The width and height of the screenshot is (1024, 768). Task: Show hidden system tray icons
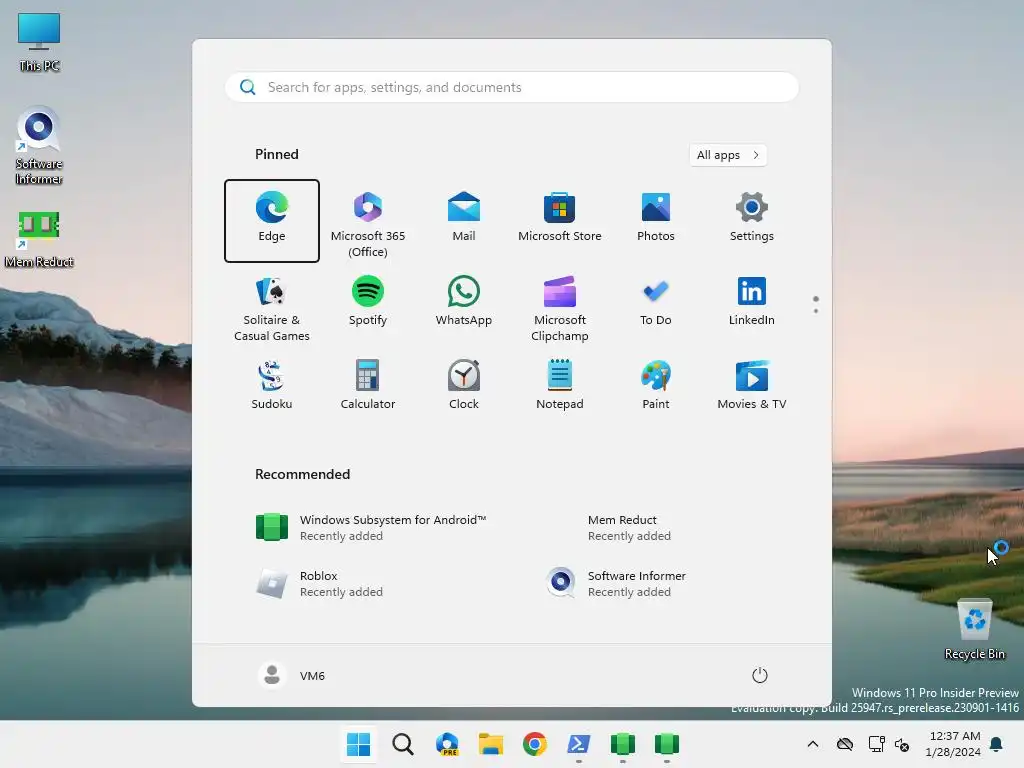pyautogui.click(x=812, y=744)
